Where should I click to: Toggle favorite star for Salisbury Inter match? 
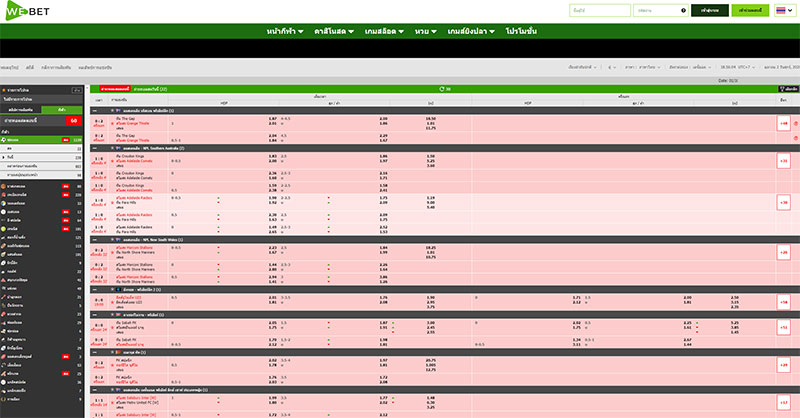point(112,402)
